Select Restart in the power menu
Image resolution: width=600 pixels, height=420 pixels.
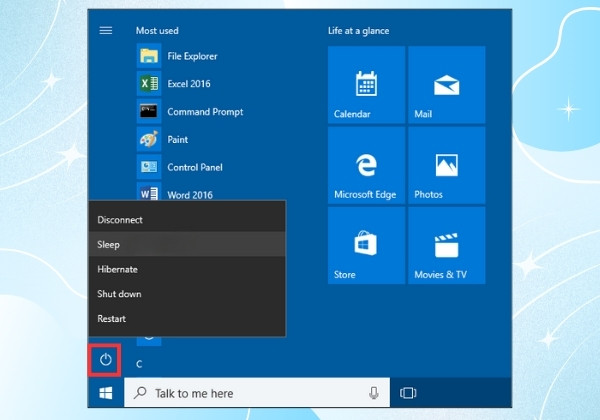[x=187, y=318]
